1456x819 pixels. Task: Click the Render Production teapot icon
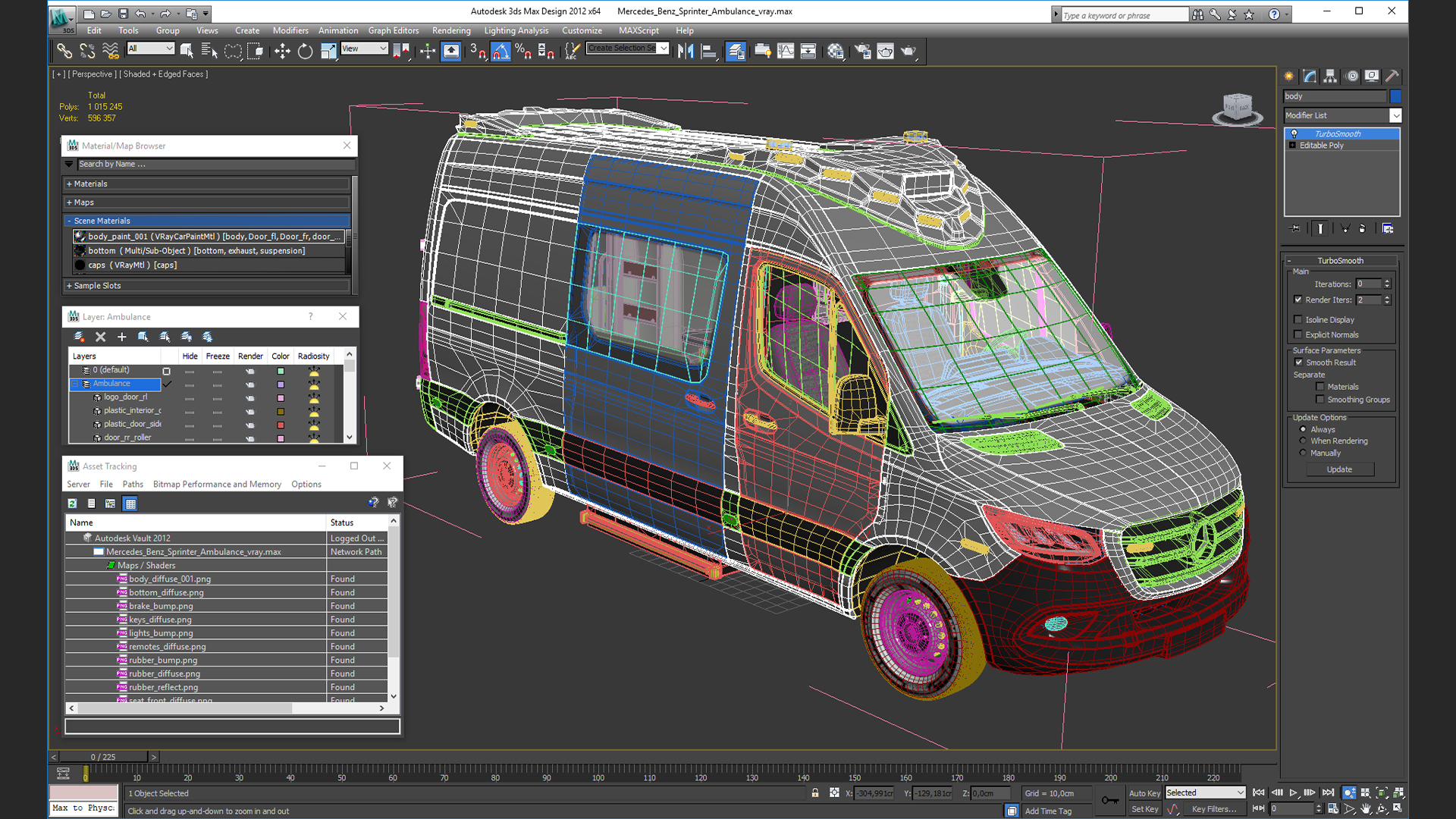pos(908,51)
